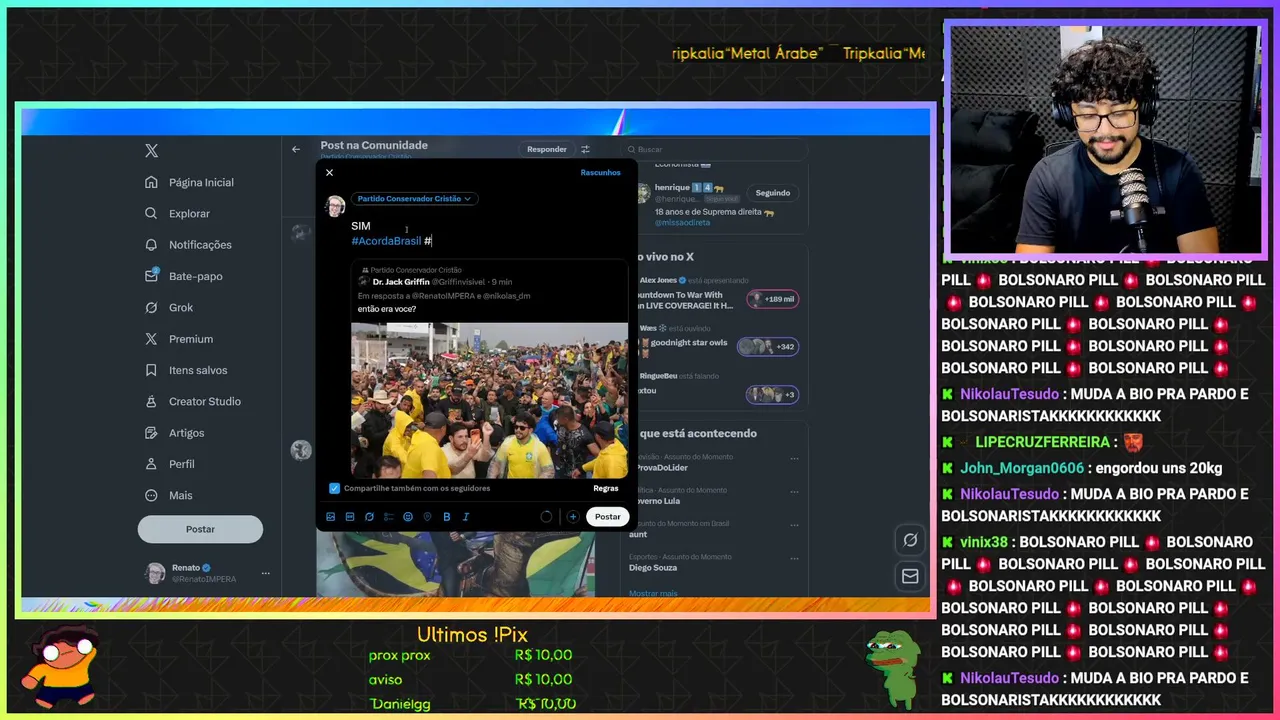Click the Dr. Jack Griffin author name

pos(401,282)
